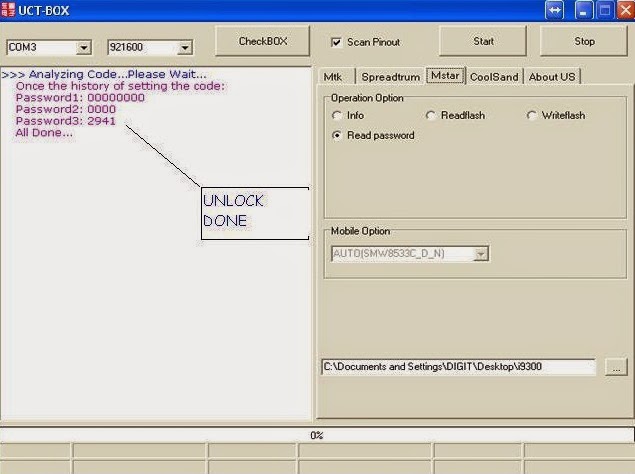Open the 921600 baud rate dropdown
The width and height of the screenshot is (635, 474).
185,48
